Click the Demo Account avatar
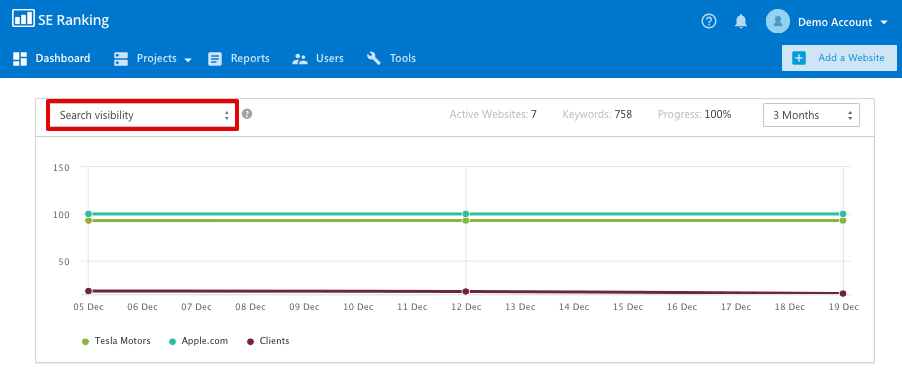Screen dimensions: 902x371 (778, 21)
